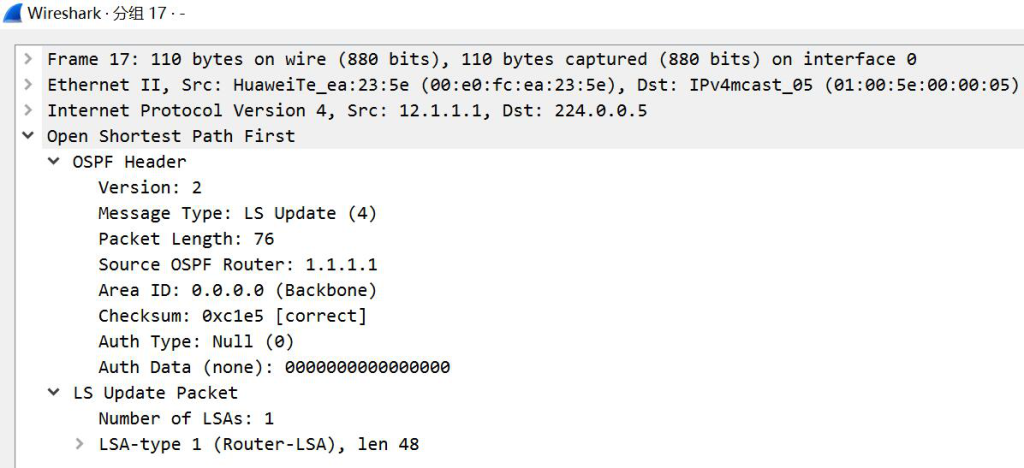
Task: Select the Auth Data (none) row
Action: (x=274, y=367)
